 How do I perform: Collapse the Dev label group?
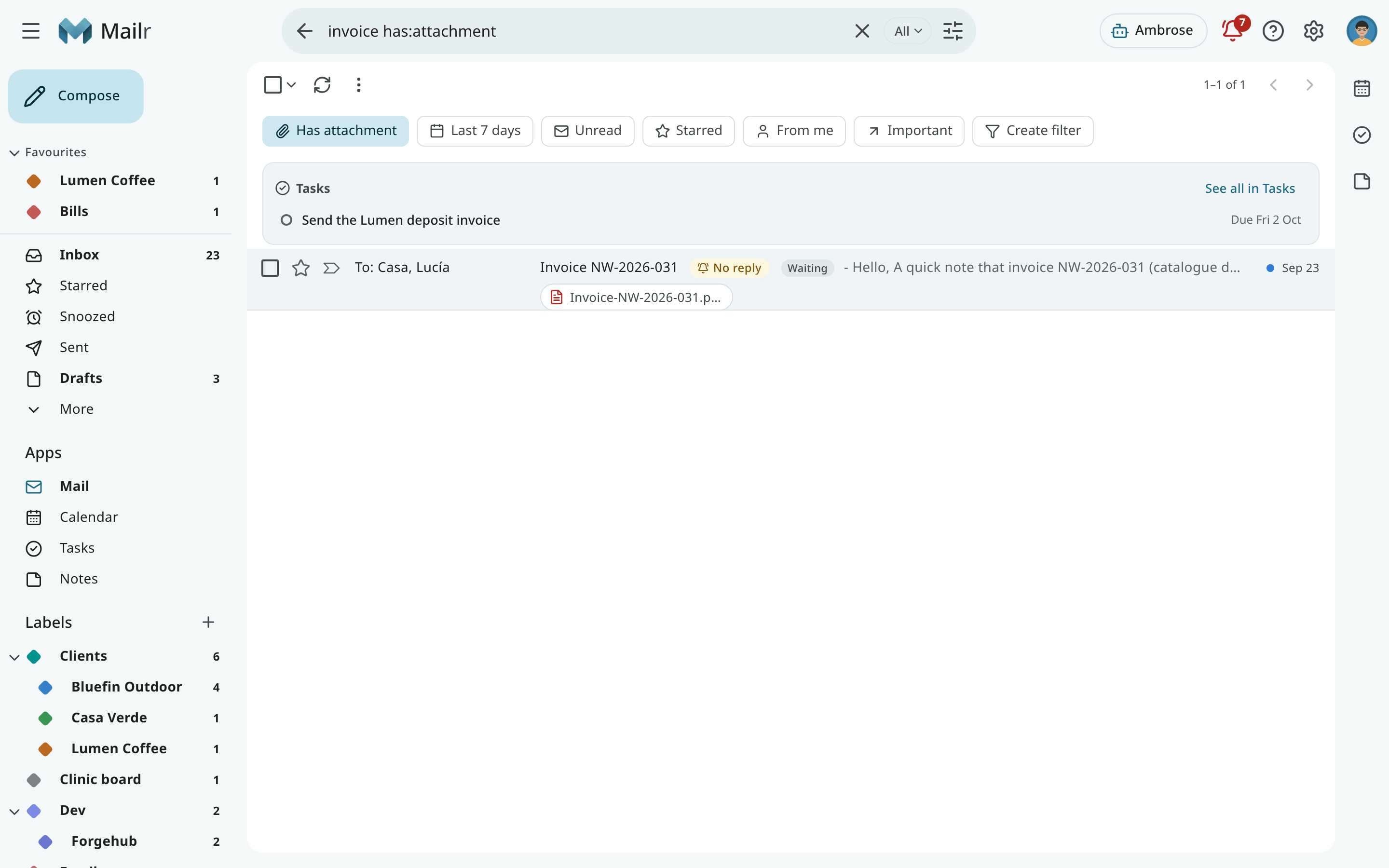coord(14,811)
